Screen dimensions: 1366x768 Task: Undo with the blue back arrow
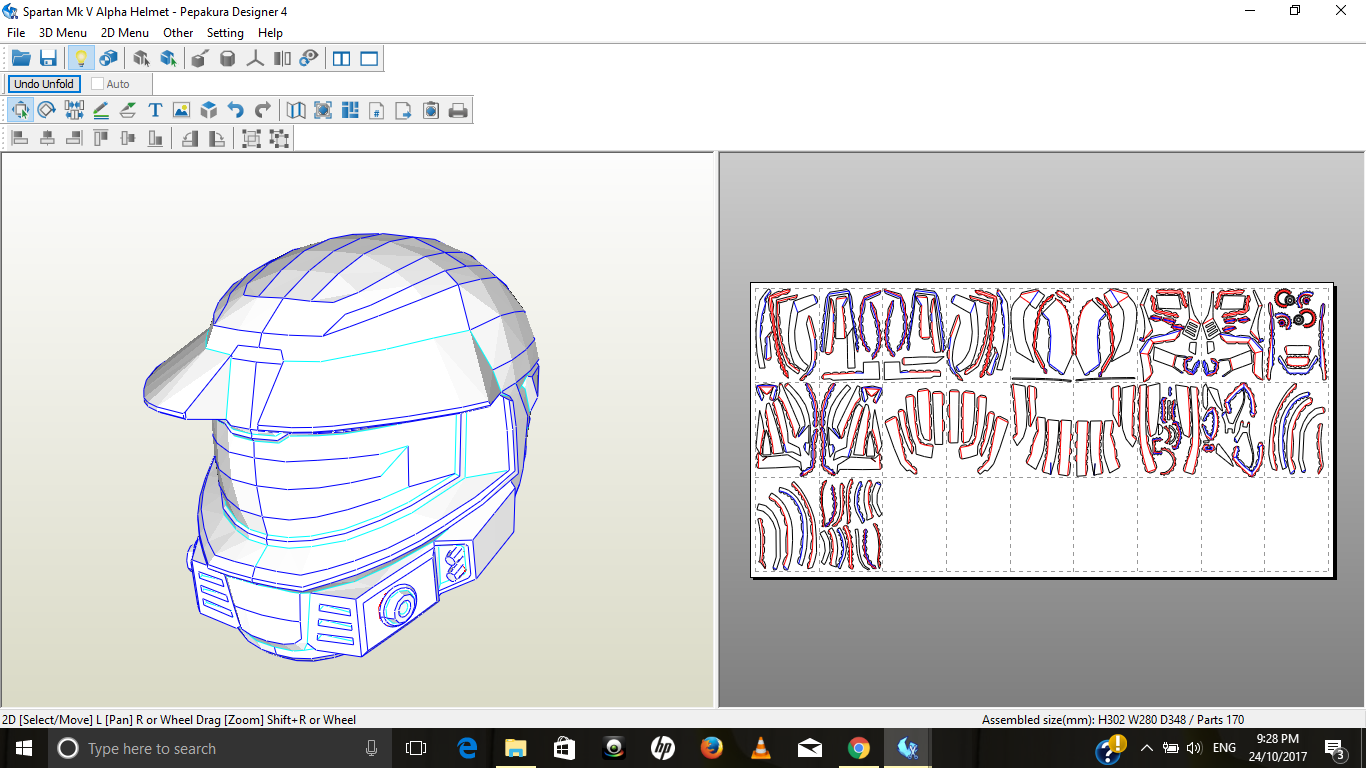click(236, 110)
